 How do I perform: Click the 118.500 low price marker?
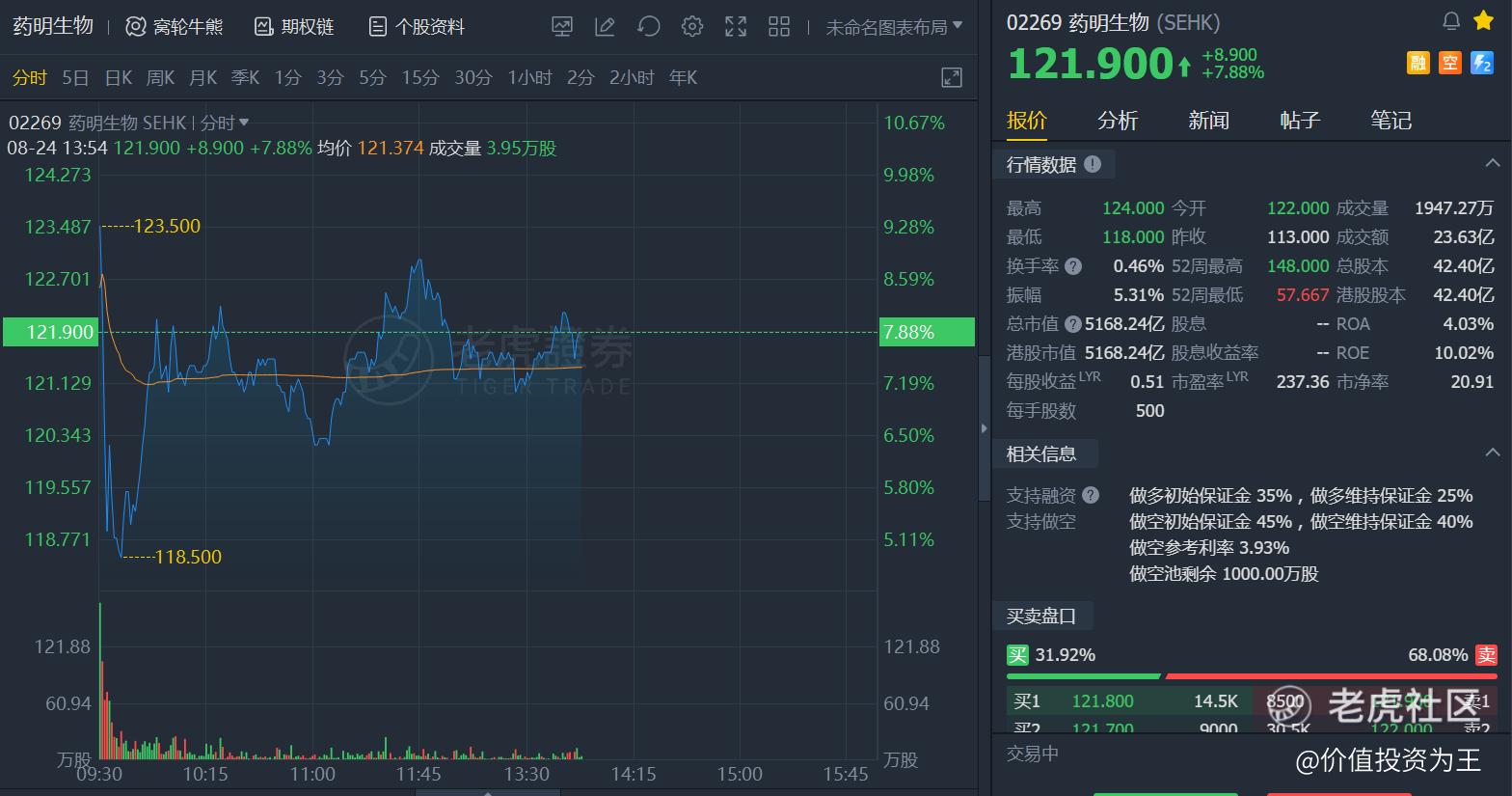coord(188,558)
